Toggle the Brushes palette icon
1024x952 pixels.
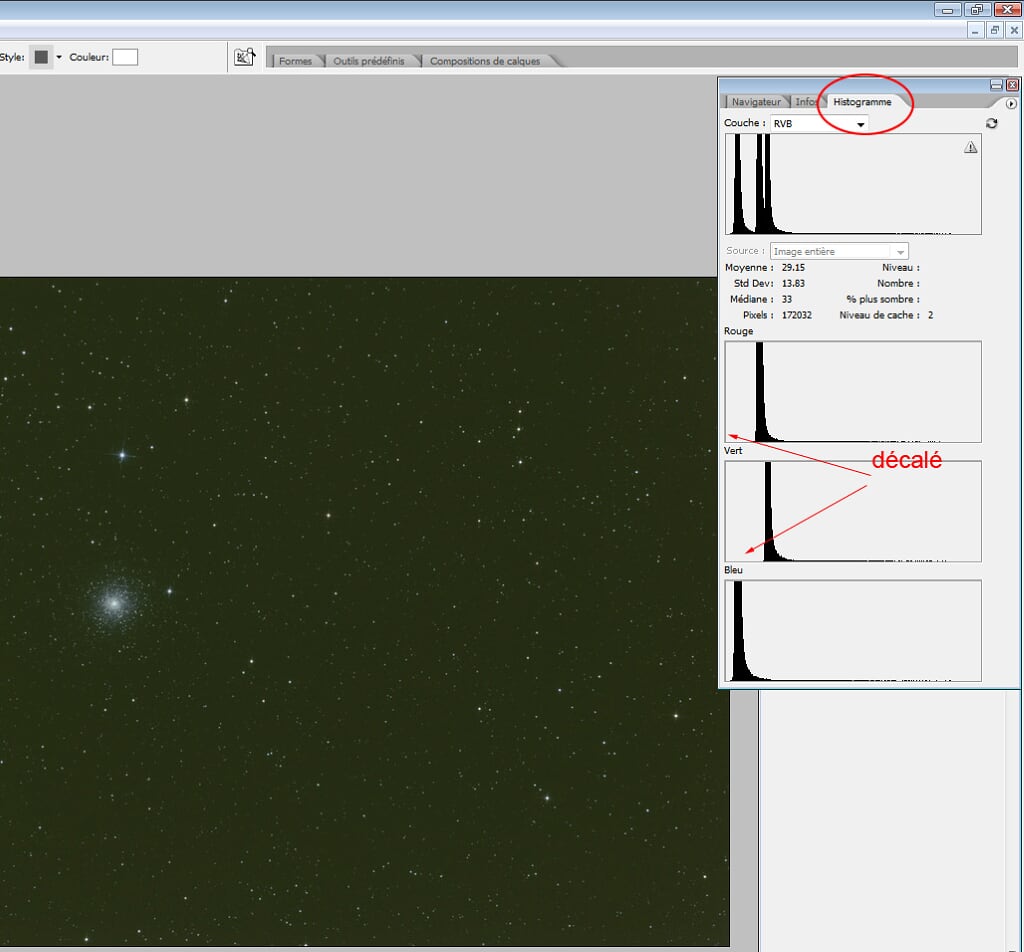245,57
